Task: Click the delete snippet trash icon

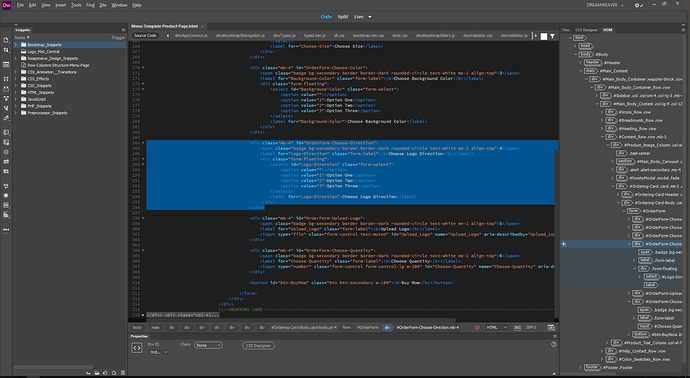Action: tap(123, 373)
